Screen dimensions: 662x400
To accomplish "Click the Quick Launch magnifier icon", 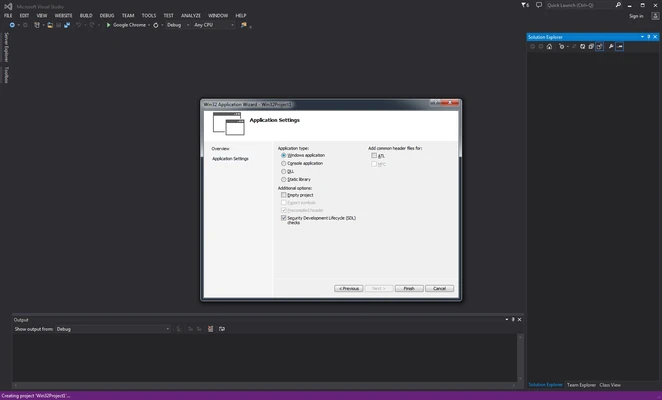I will coord(618,5).
